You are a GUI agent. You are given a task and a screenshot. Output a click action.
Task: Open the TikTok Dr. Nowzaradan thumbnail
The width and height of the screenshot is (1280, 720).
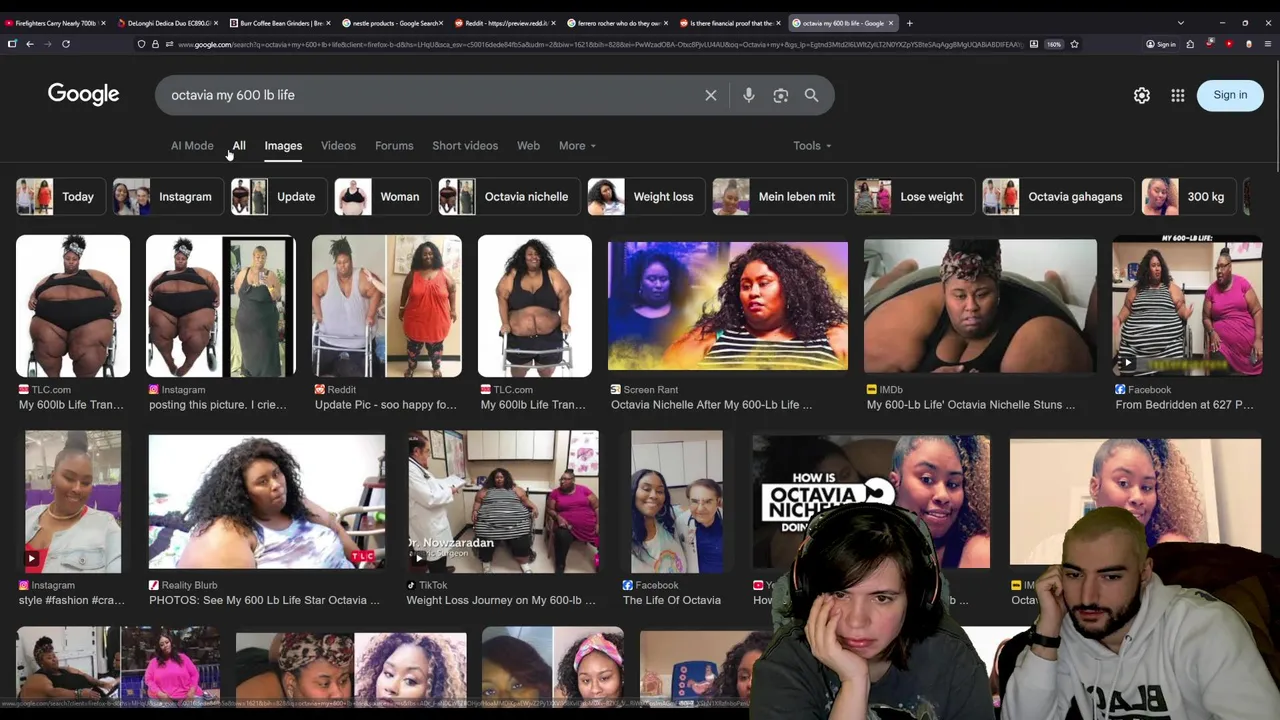click(503, 501)
